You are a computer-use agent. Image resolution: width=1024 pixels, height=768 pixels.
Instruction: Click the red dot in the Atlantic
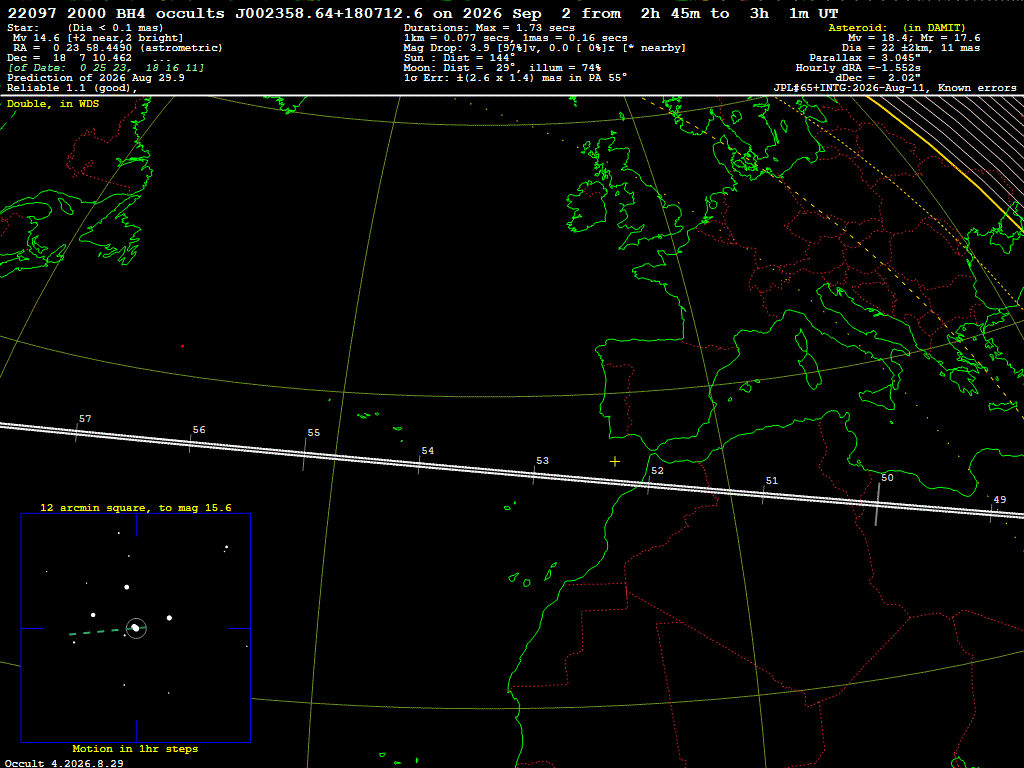tap(182, 346)
